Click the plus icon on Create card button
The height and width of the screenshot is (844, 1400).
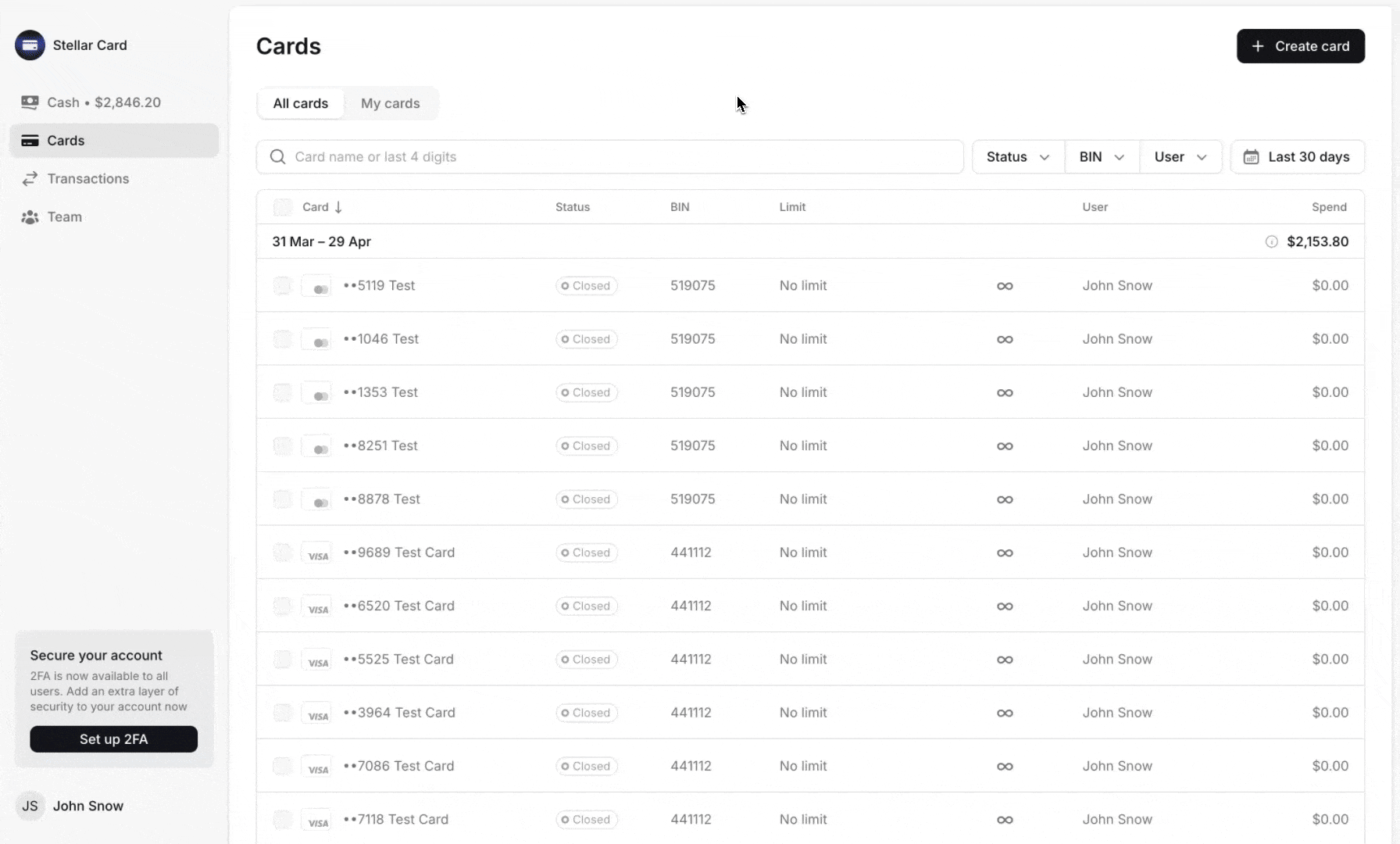(x=1258, y=46)
